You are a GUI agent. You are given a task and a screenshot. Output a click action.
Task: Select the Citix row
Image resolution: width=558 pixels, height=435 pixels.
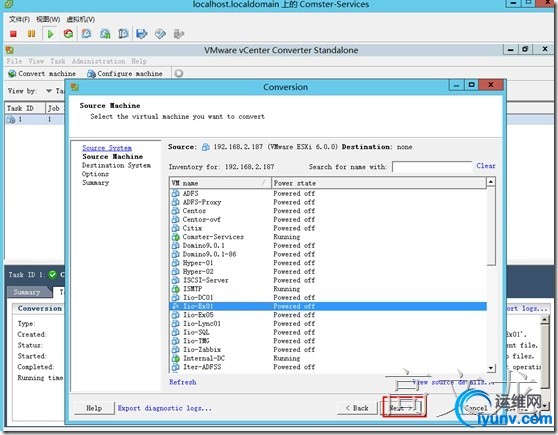pyautogui.click(x=328, y=228)
